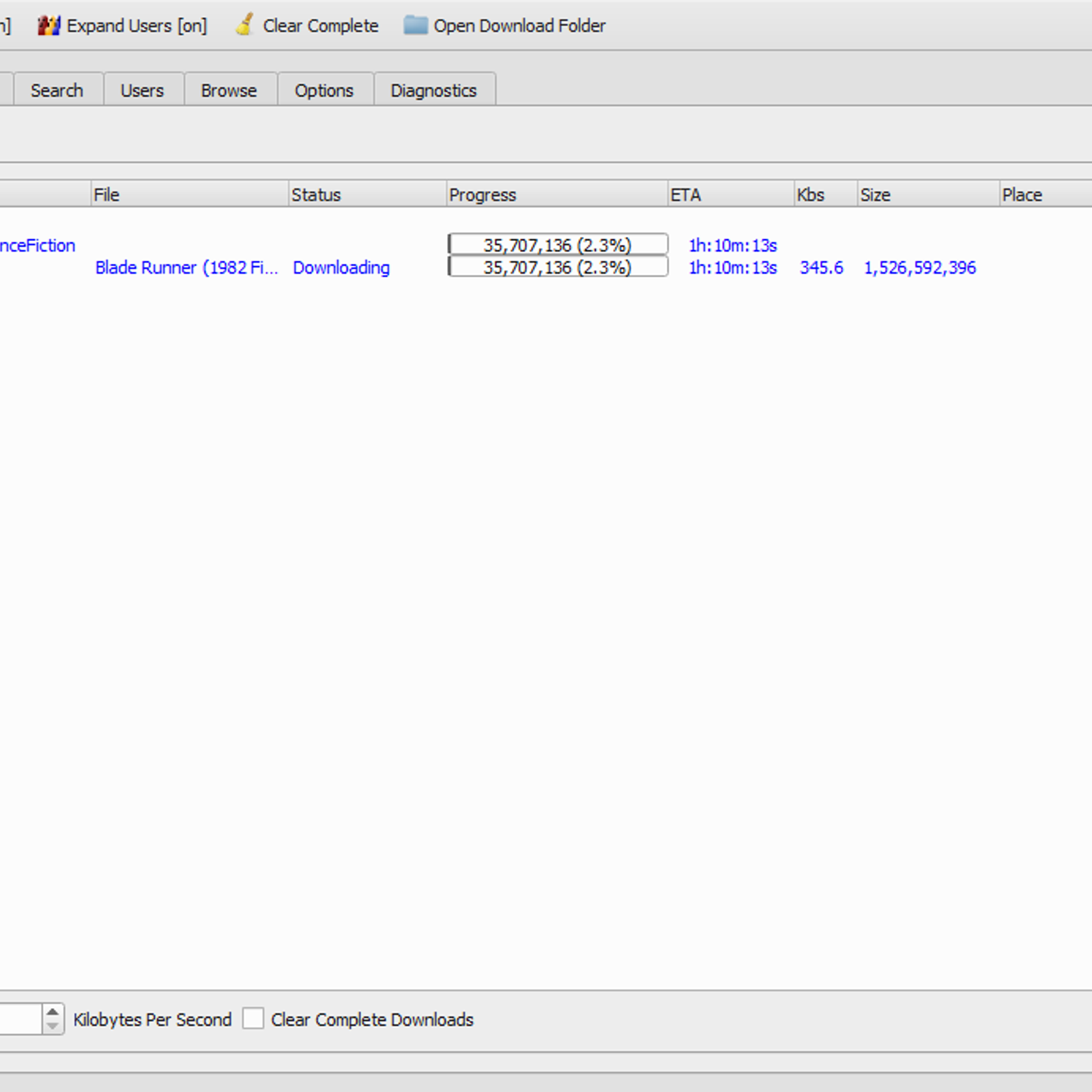Screen dimensions: 1092x1092
Task: Click the Expand Users people icon
Action: (x=48, y=26)
